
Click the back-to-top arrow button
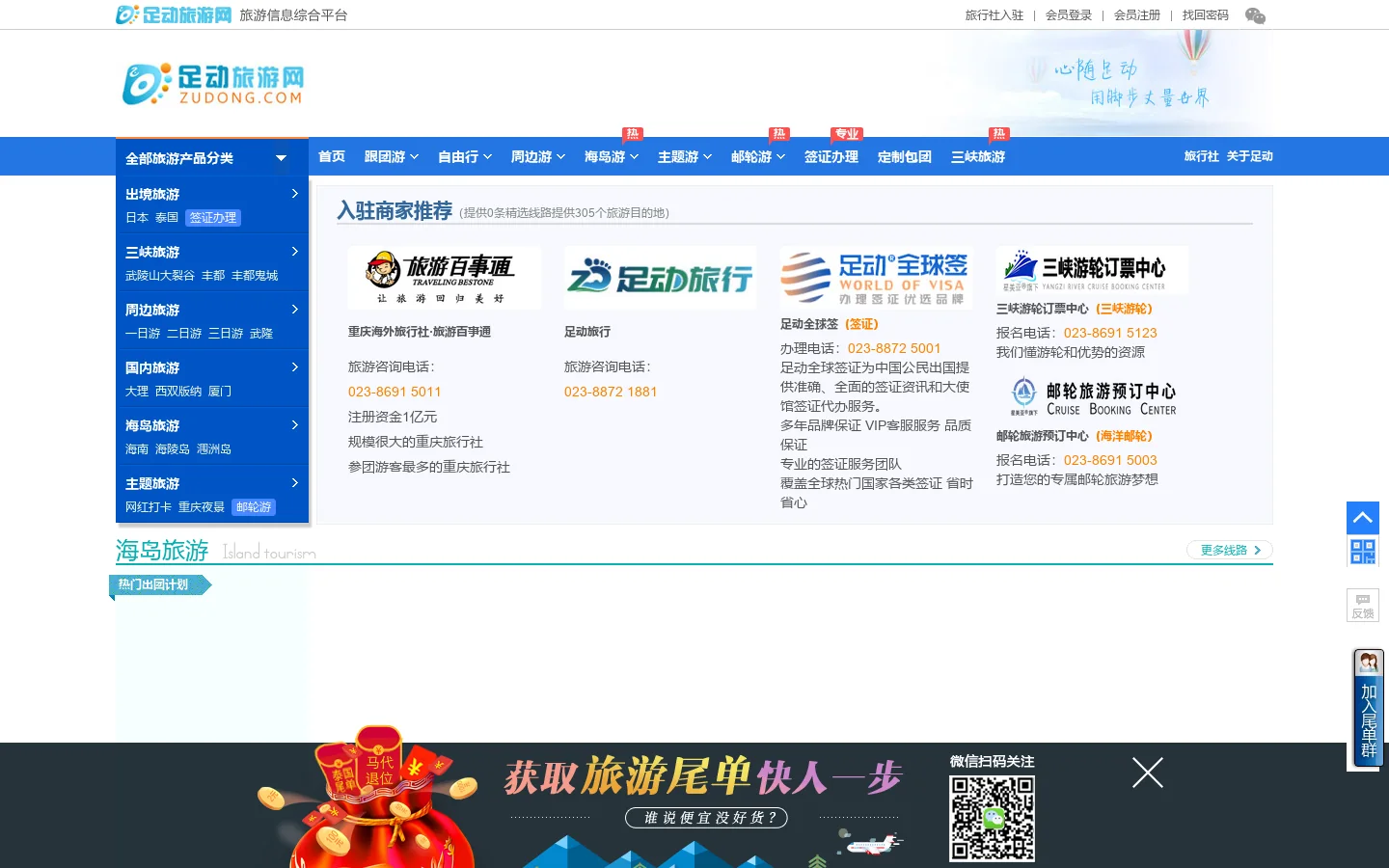(1363, 518)
